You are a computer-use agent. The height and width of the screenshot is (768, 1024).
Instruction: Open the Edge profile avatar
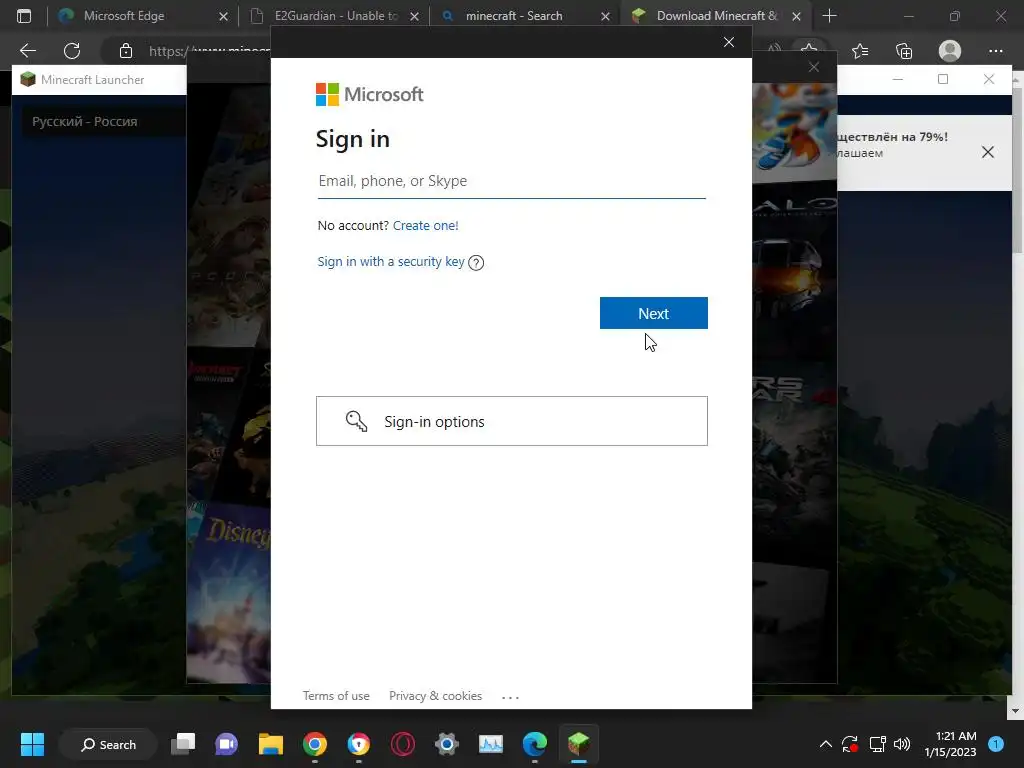950,51
